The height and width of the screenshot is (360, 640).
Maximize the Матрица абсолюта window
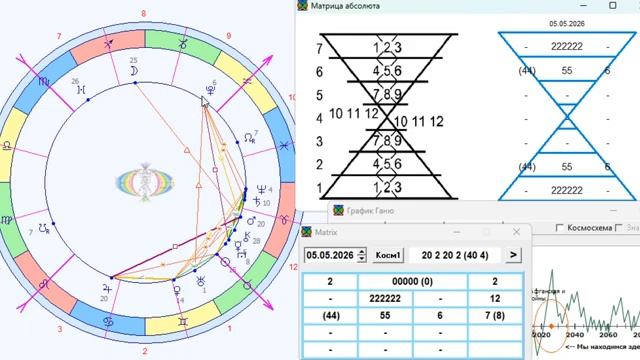[x=613, y=5]
